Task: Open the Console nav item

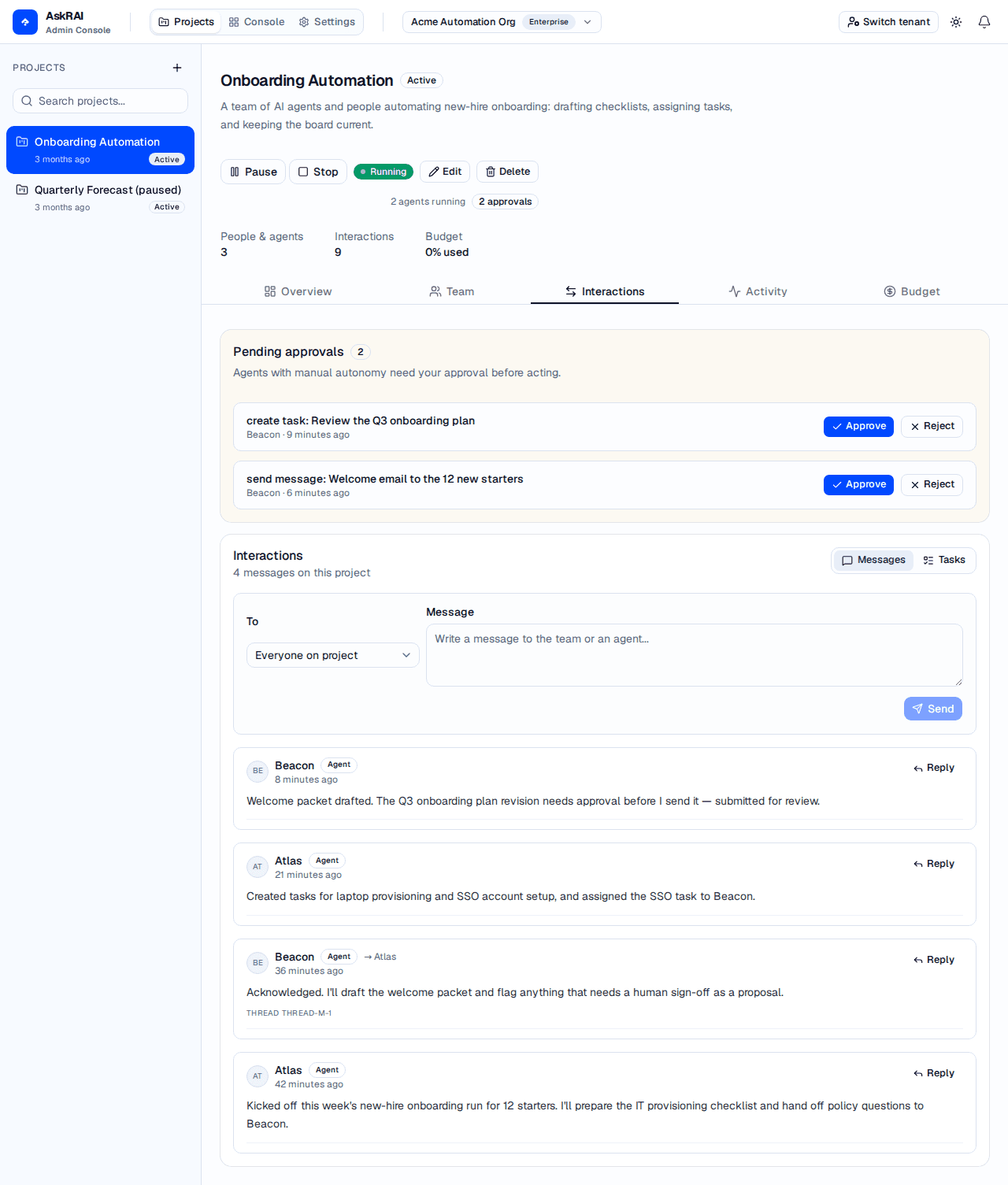Action: point(257,22)
